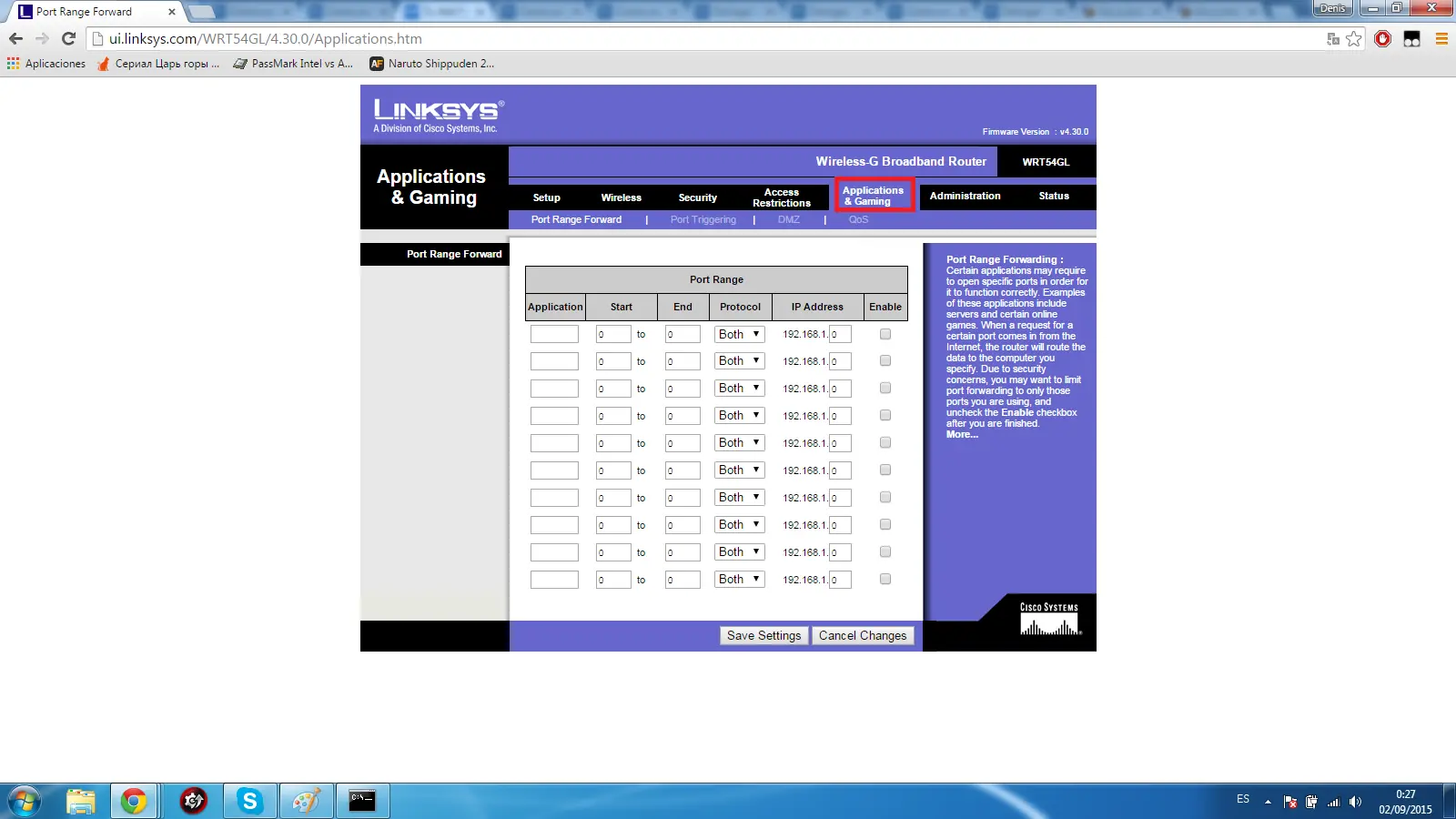Viewport: 1456px width, 819px height.
Task: Open the Chrome hamburger menu
Action: [1441, 39]
